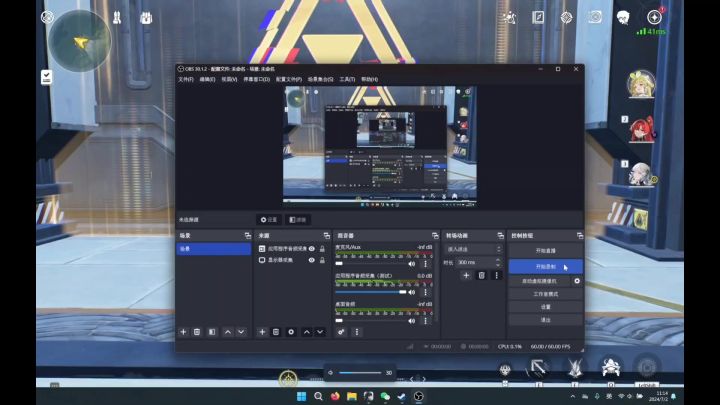Click the Start Streaming button
The width and height of the screenshot is (720, 405).
click(546, 251)
